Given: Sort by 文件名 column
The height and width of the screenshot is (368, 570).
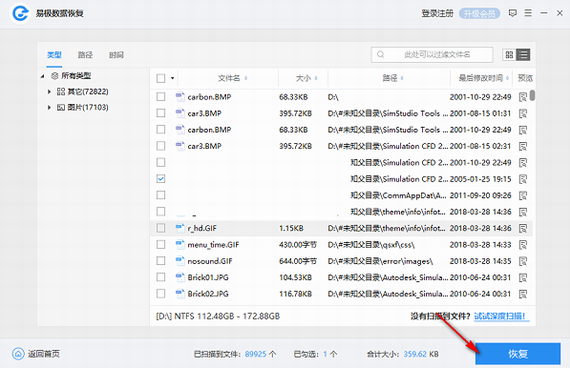Looking at the screenshot, I should (x=233, y=78).
